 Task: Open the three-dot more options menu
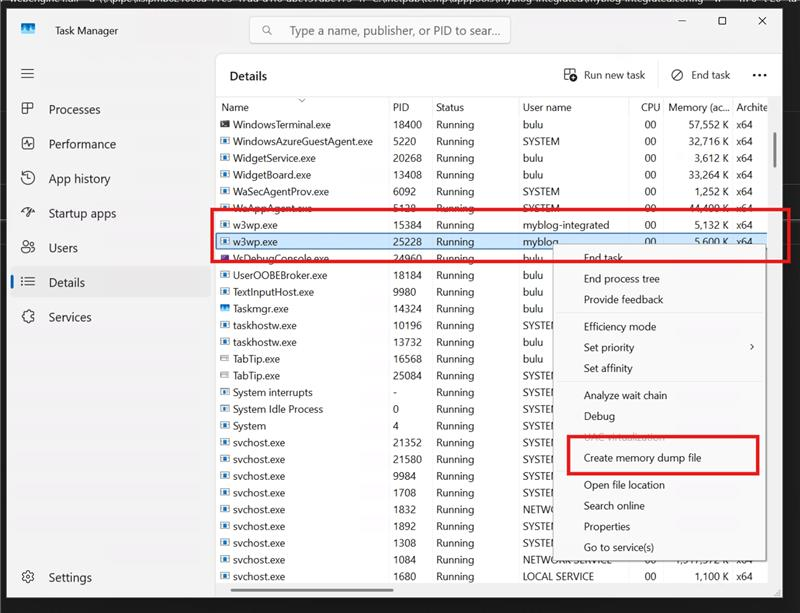coord(759,75)
